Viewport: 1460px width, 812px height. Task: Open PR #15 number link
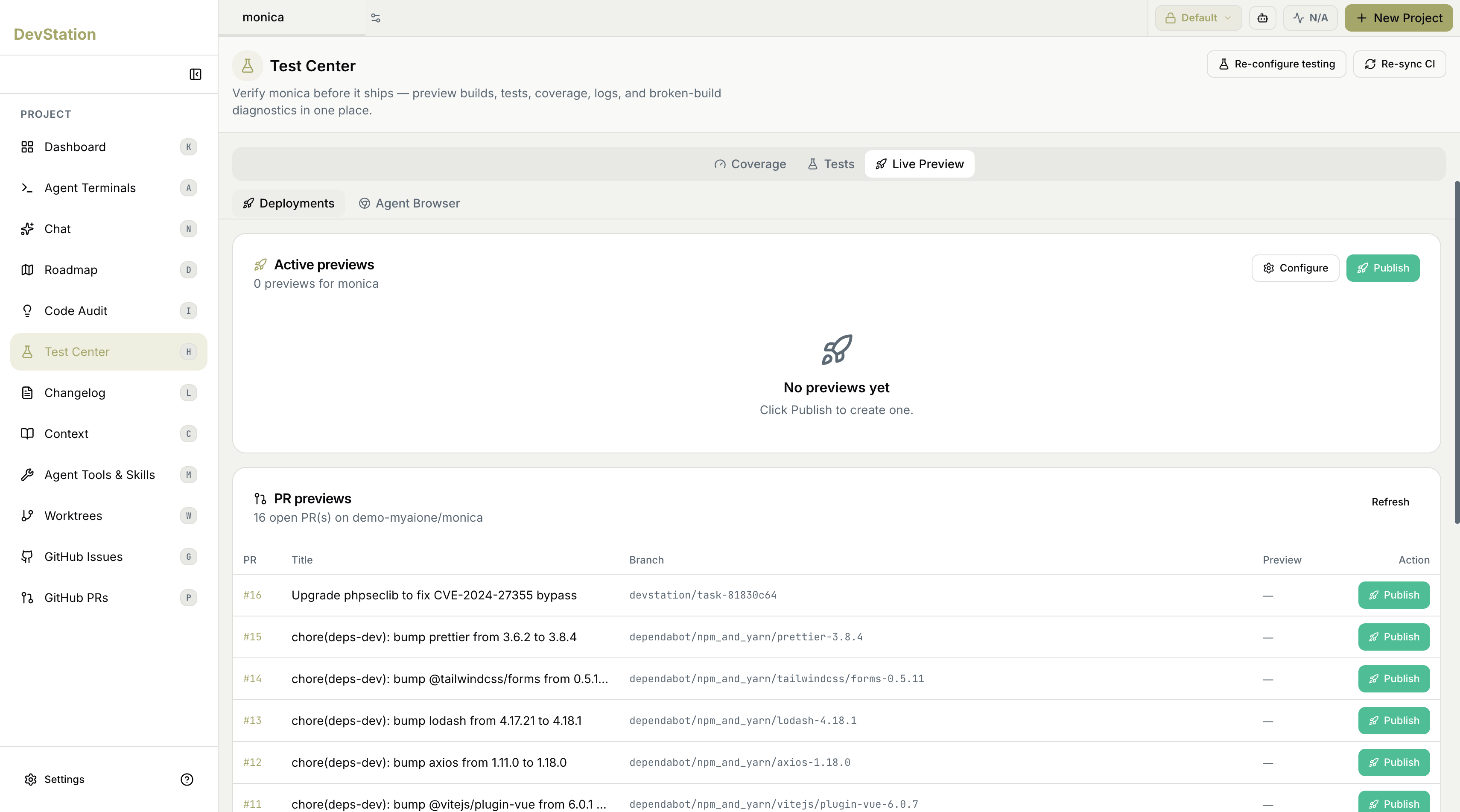click(x=252, y=637)
